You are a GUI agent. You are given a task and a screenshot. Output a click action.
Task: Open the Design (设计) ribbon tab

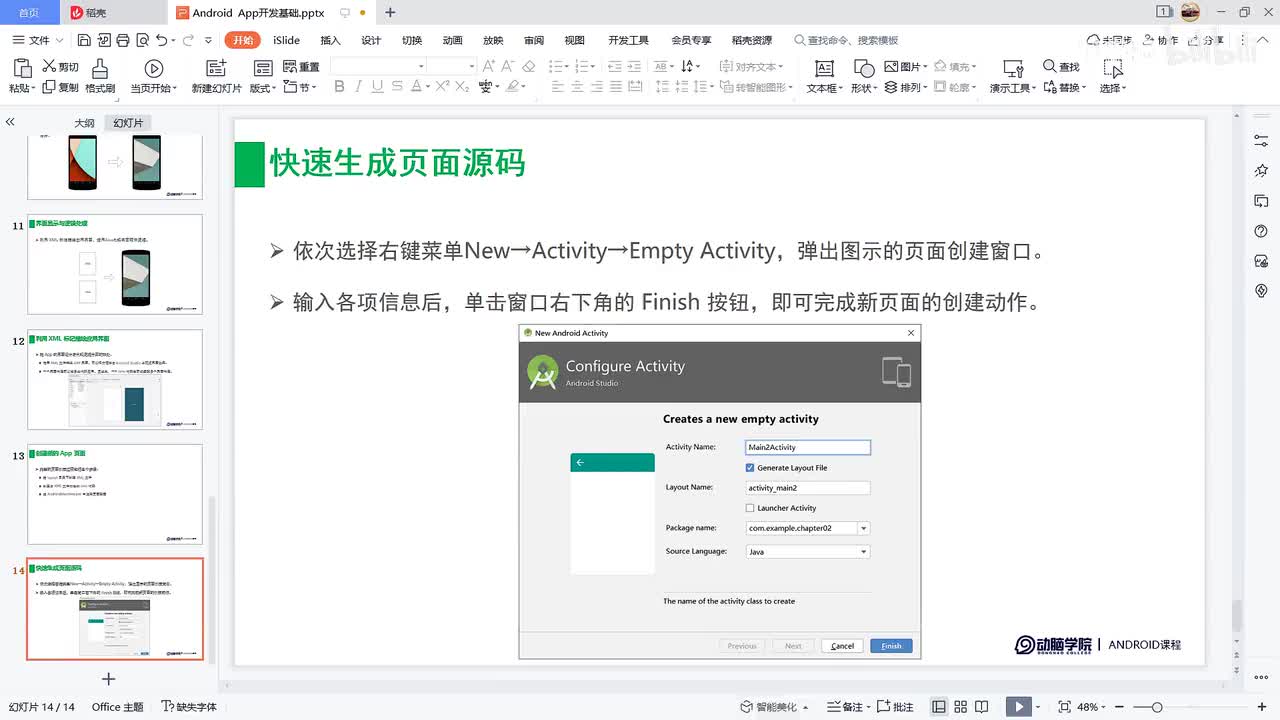tap(371, 40)
